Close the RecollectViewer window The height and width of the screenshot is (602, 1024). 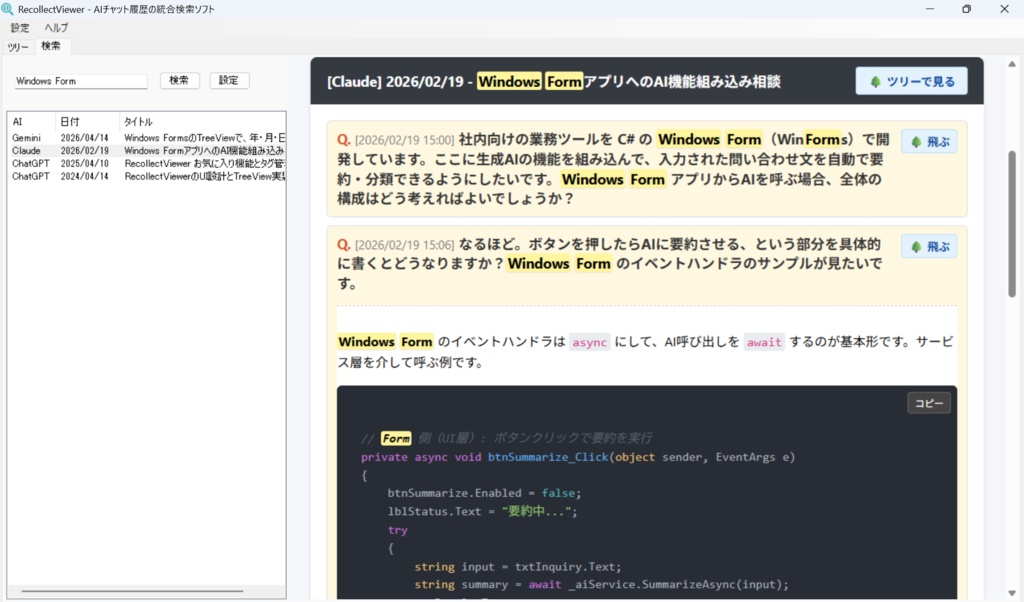pos(1004,9)
